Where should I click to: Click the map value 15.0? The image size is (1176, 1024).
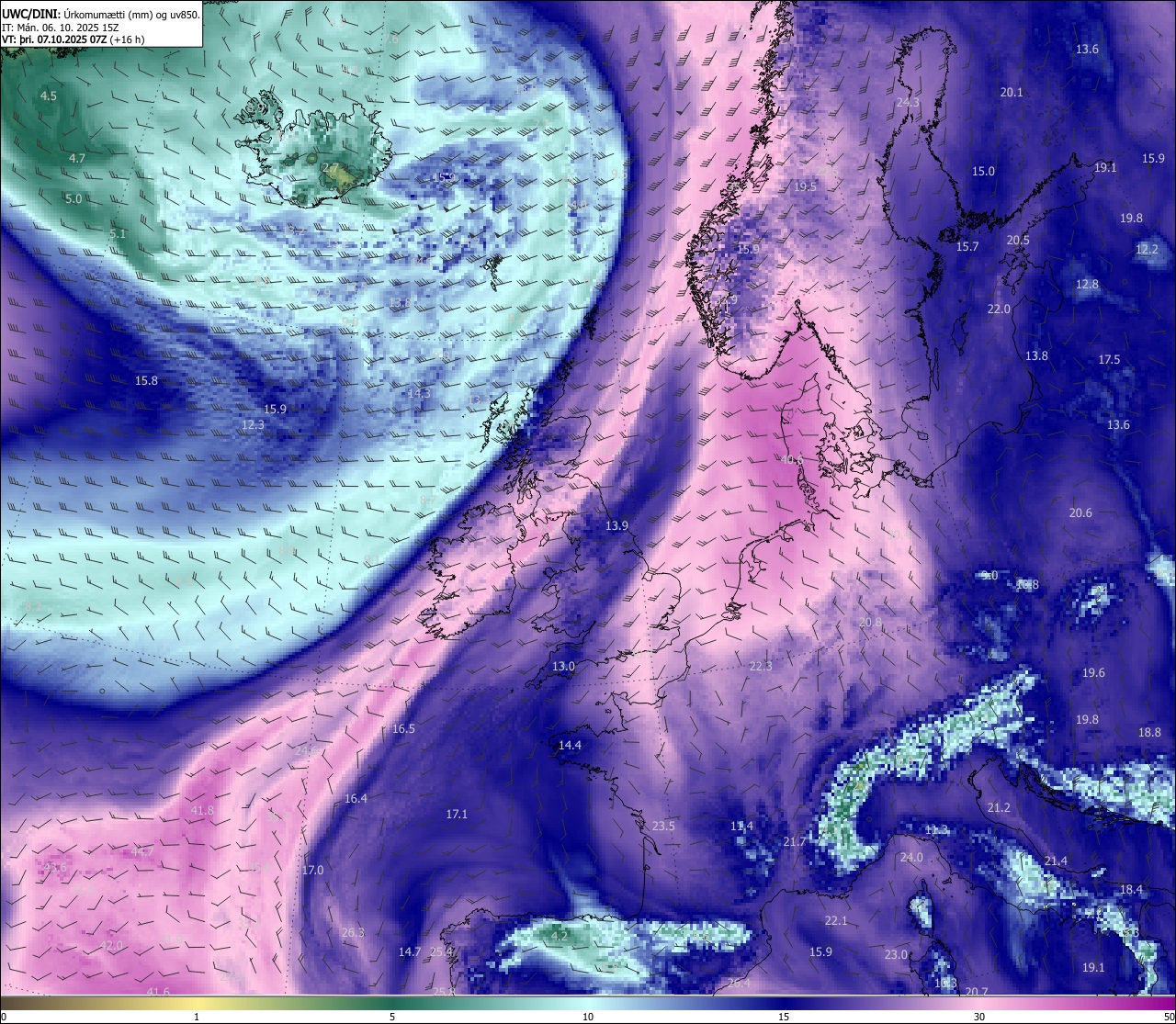(984, 172)
